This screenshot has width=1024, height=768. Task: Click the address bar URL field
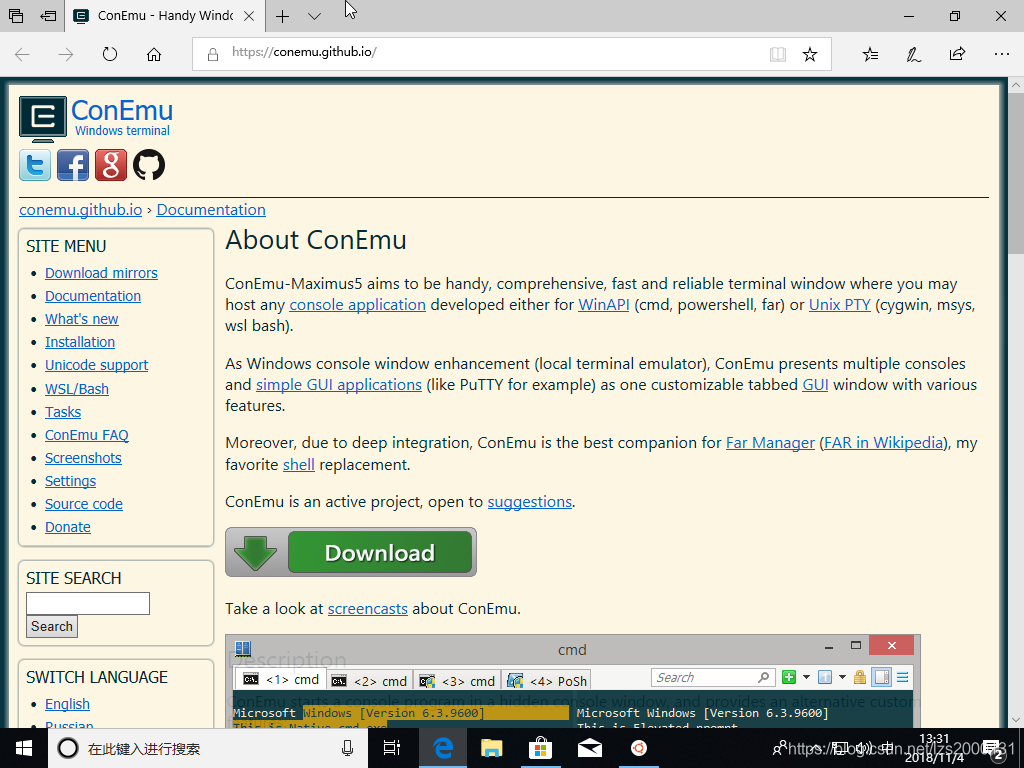pyautogui.click(x=512, y=54)
